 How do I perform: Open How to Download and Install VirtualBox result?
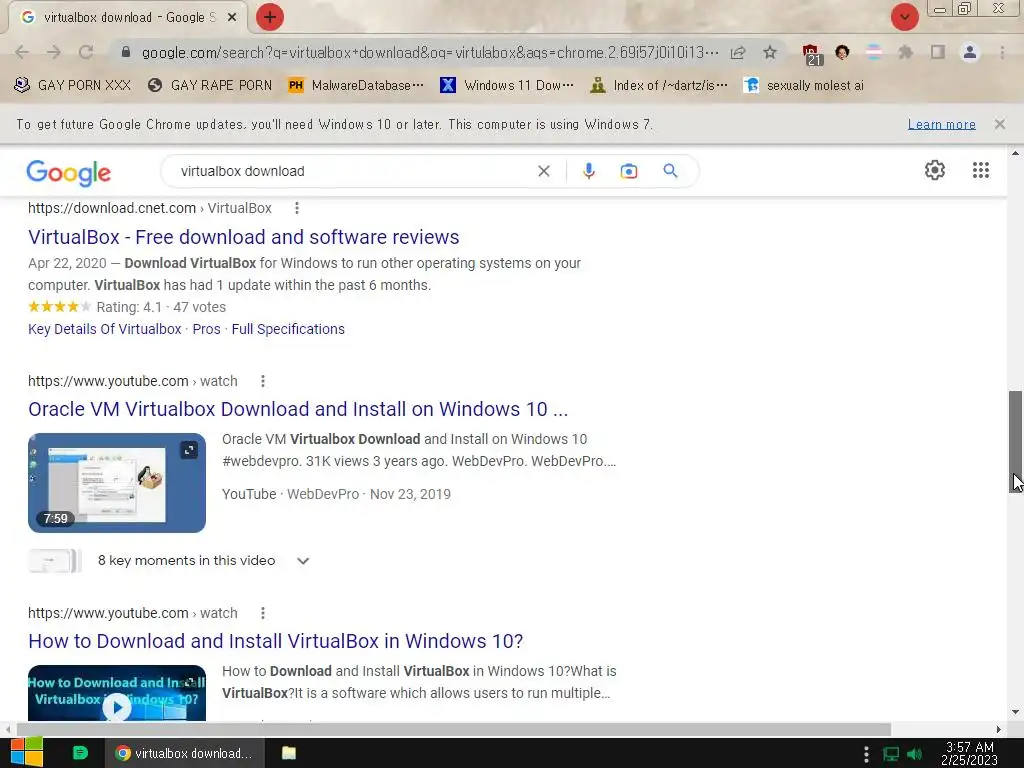click(x=276, y=641)
